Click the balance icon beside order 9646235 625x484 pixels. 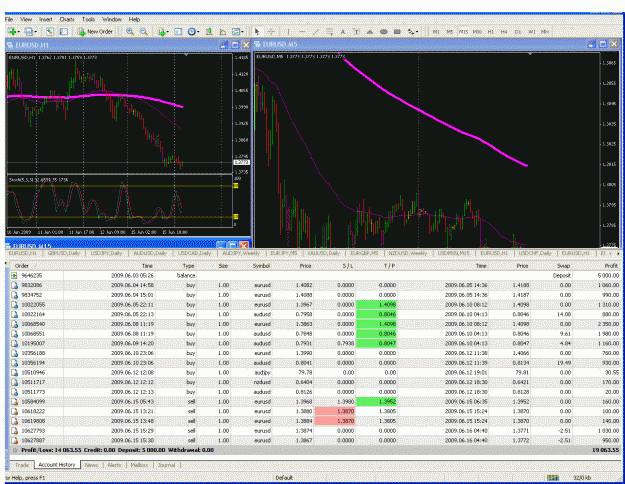pyautogui.click(x=14, y=275)
